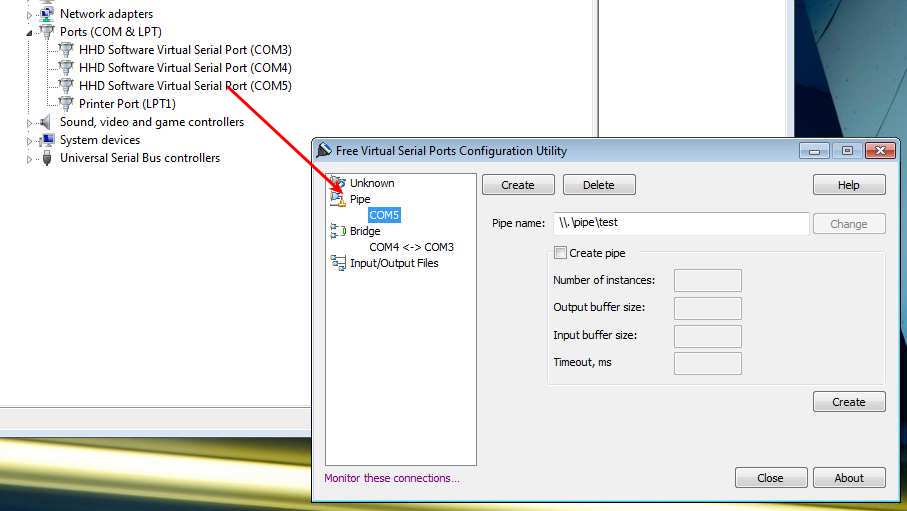
Task: Click the Universal Serial Bus controllers icon
Action: pos(47,157)
